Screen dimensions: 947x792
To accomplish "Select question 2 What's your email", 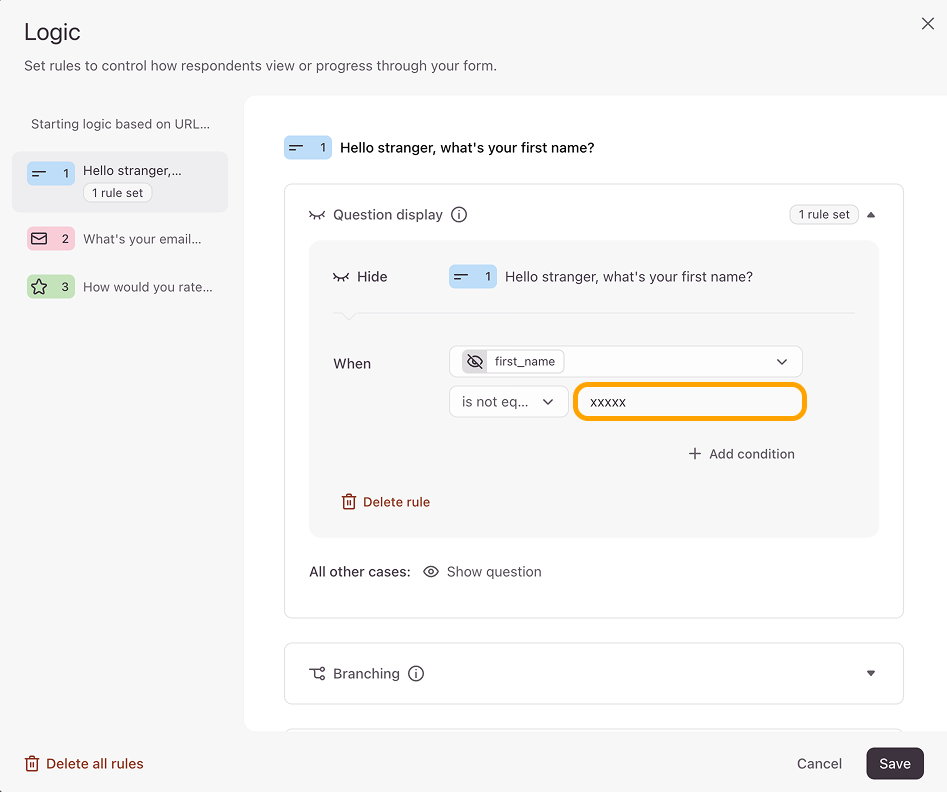I will click(x=120, y=239).
